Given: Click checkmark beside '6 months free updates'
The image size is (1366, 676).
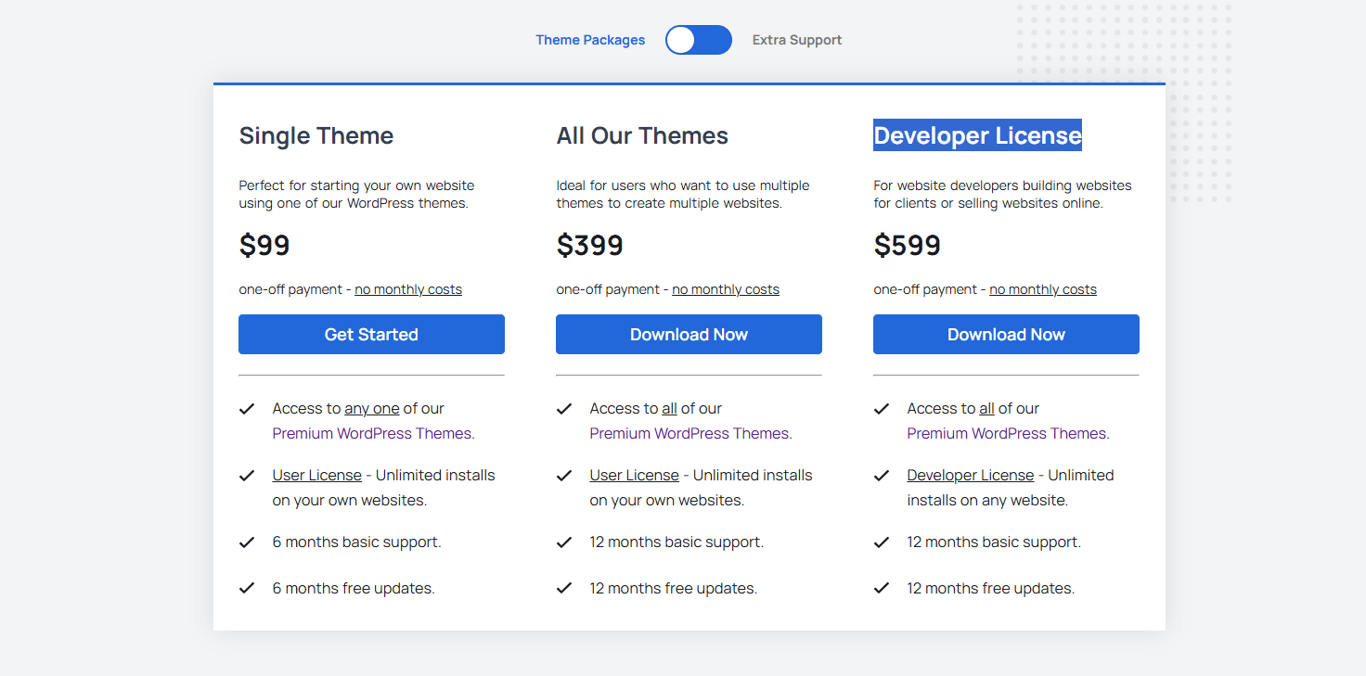Looking at the screenshot, I should [x=247, y=588].
